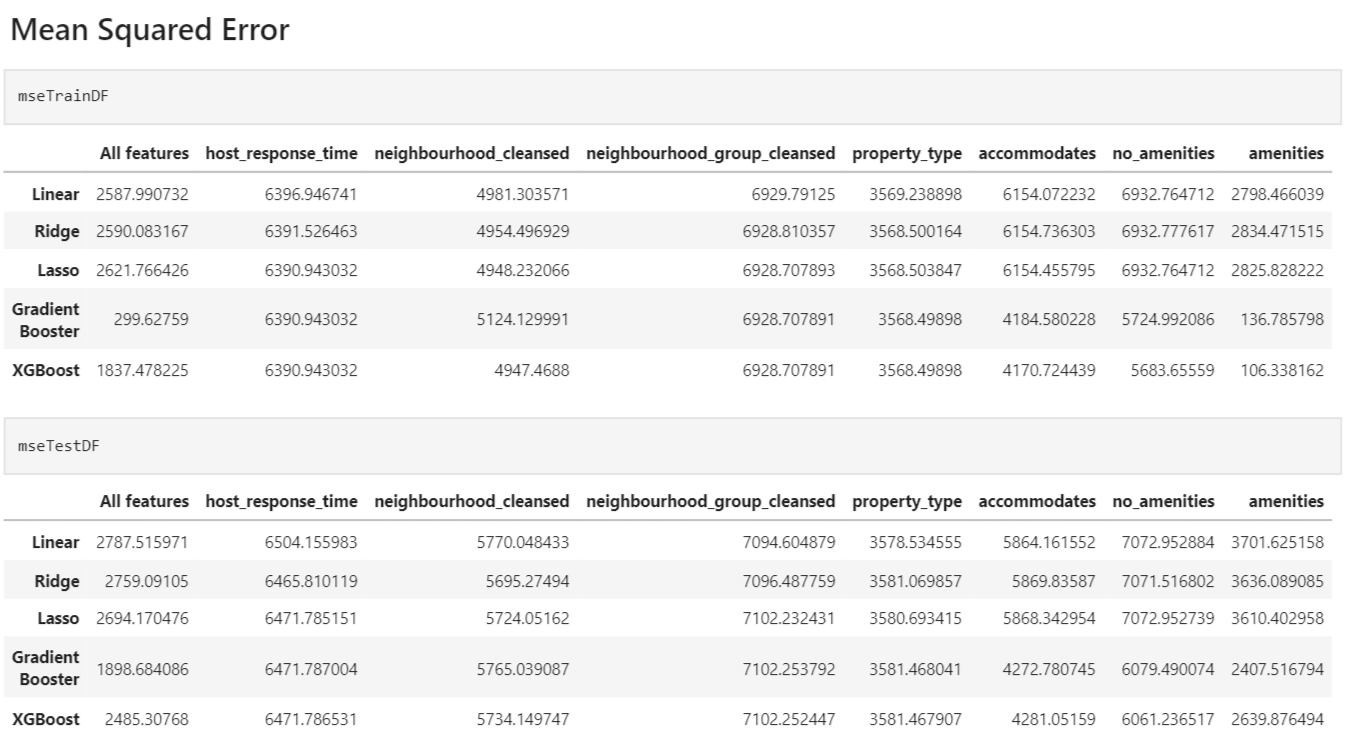This screenshot has width=1350, height=745.
Task: Select train table value 2621.766426
Action: click(142, 271)
